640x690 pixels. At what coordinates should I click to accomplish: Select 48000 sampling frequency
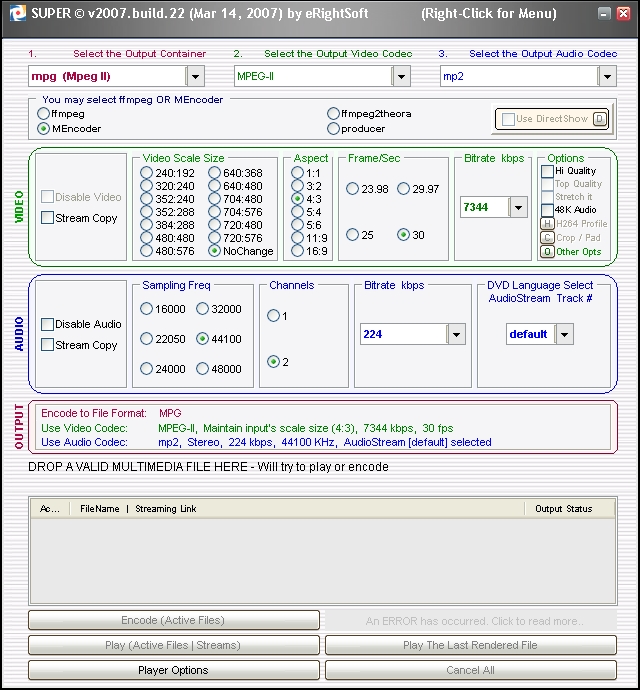click(202, 369)
